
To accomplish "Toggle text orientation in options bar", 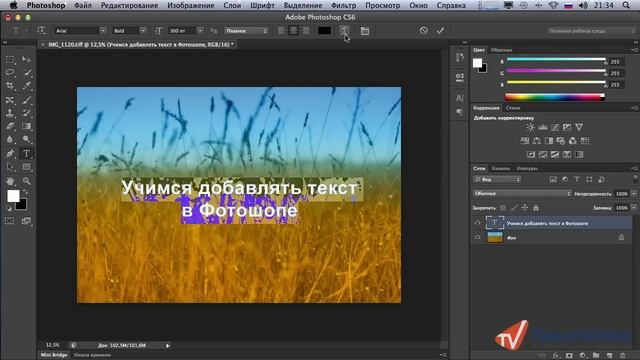I will 41,31.
